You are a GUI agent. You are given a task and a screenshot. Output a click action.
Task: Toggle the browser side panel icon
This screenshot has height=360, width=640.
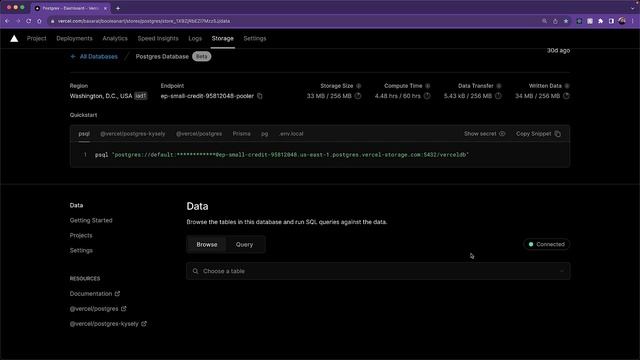611,21
